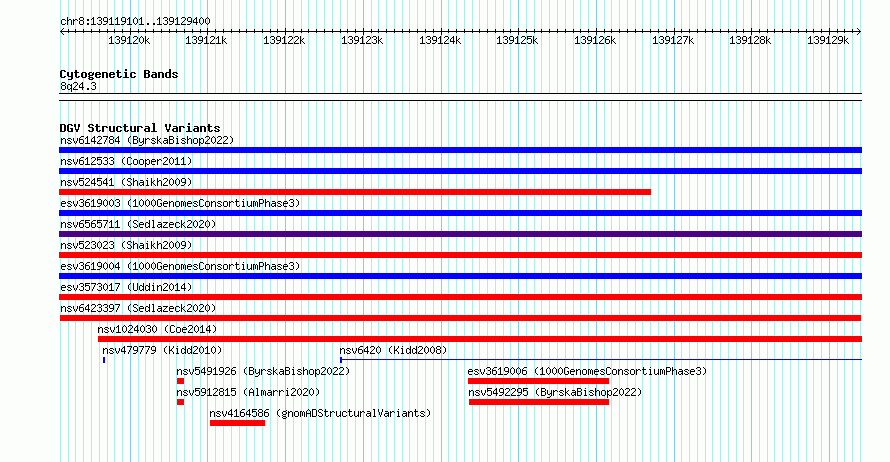
Task: Click the 139127k ruler position
Action: pyautogui.click(x=673, y=40)
